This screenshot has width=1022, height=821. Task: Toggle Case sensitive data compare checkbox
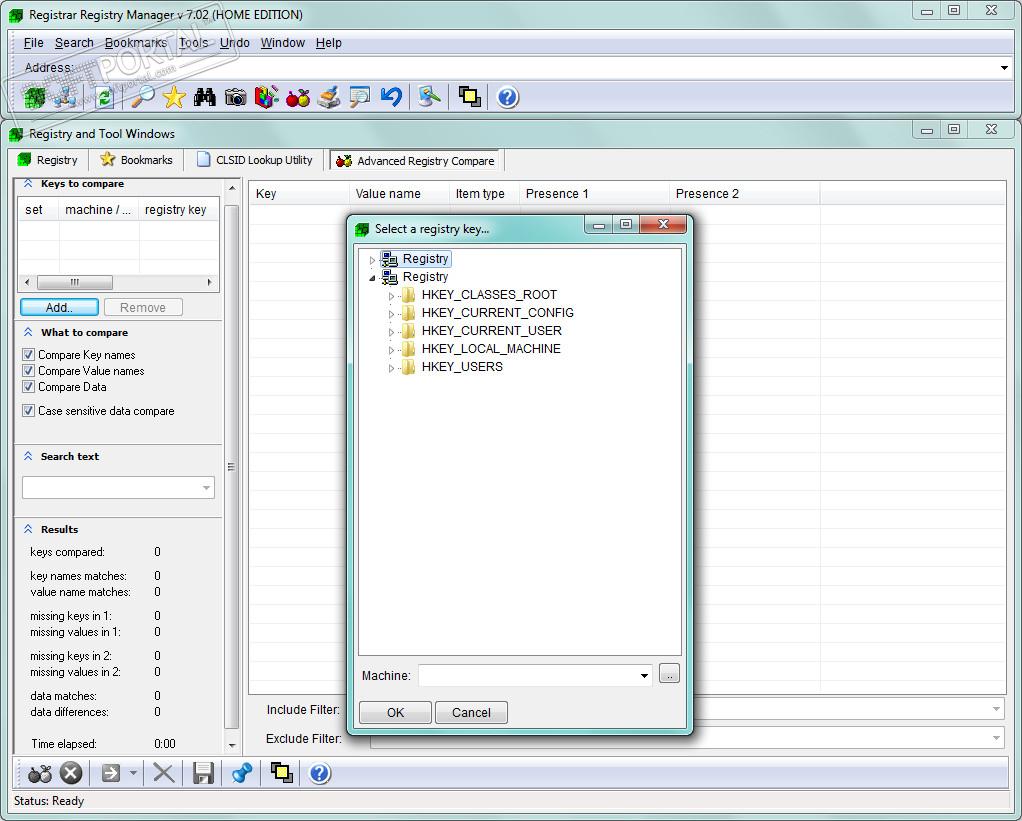click(x=28, y=410)
